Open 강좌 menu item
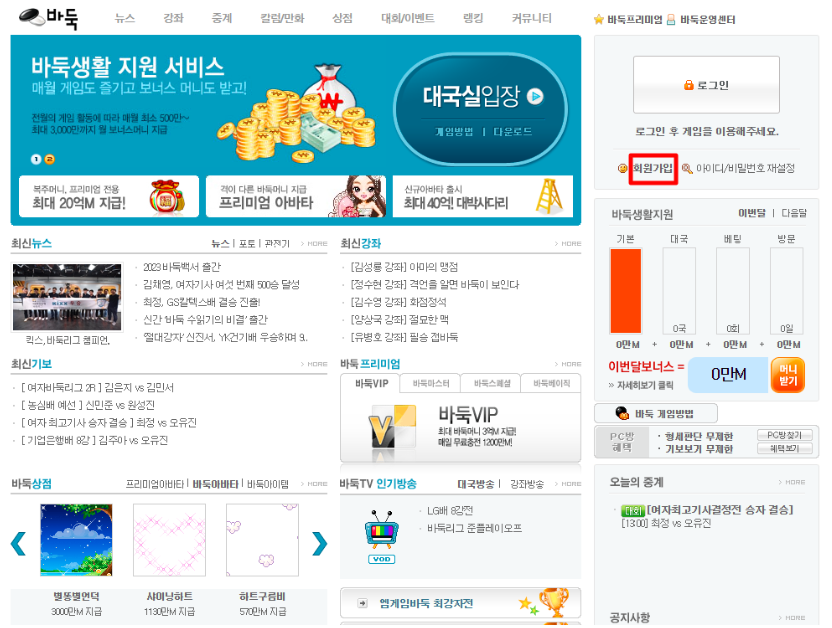 [174, 18]
